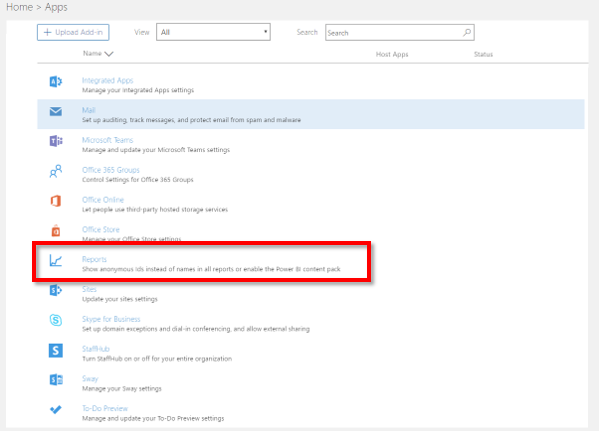Open the Integrated Apps link
This screenshot has height=431, width=605.
(x=107, y=80)
